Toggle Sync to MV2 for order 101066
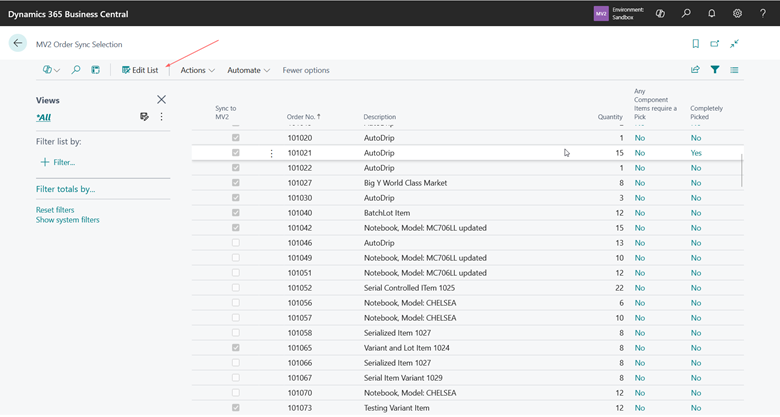This screenshot has height=417, width=780. (236, 363)
